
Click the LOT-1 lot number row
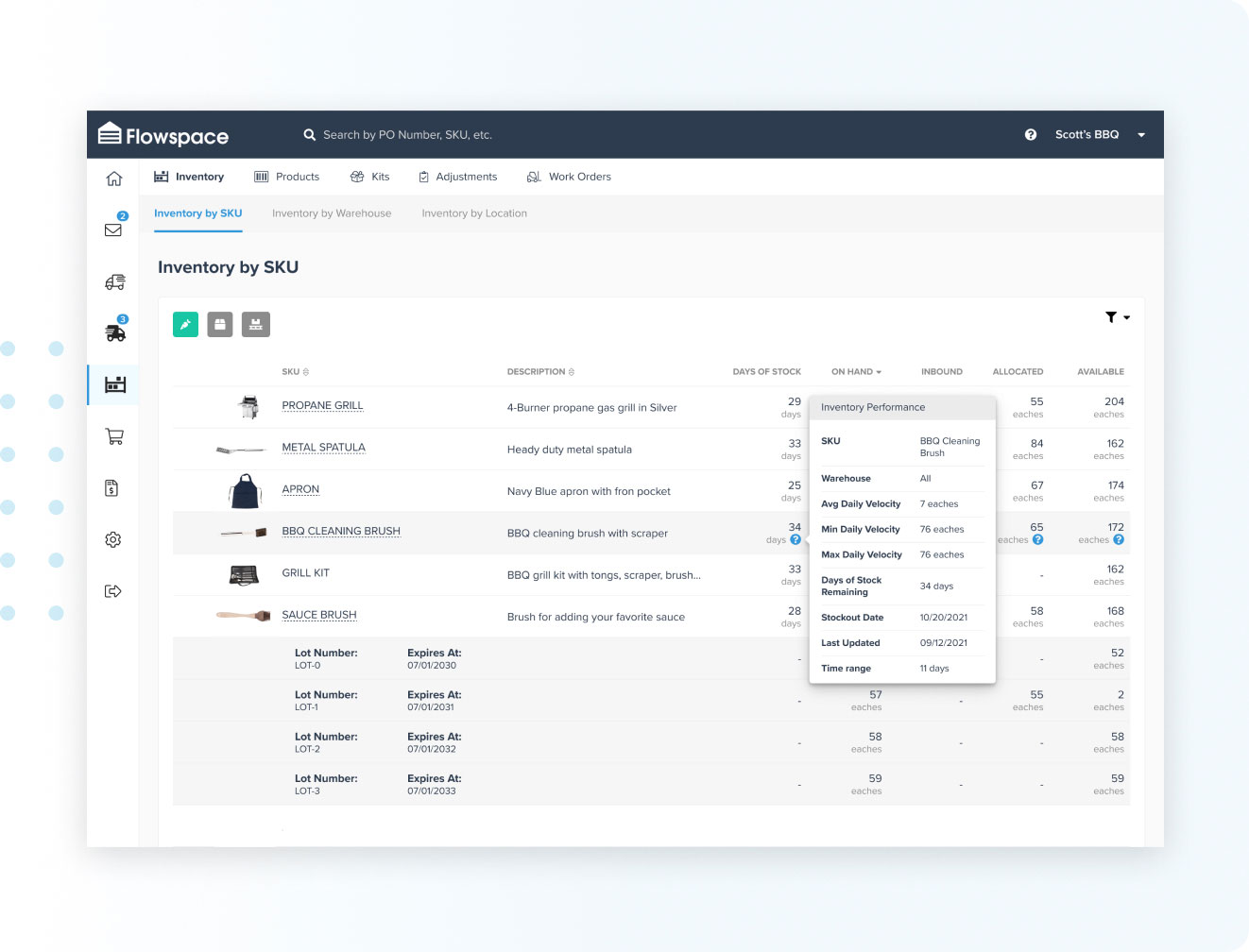click(651, 700)
